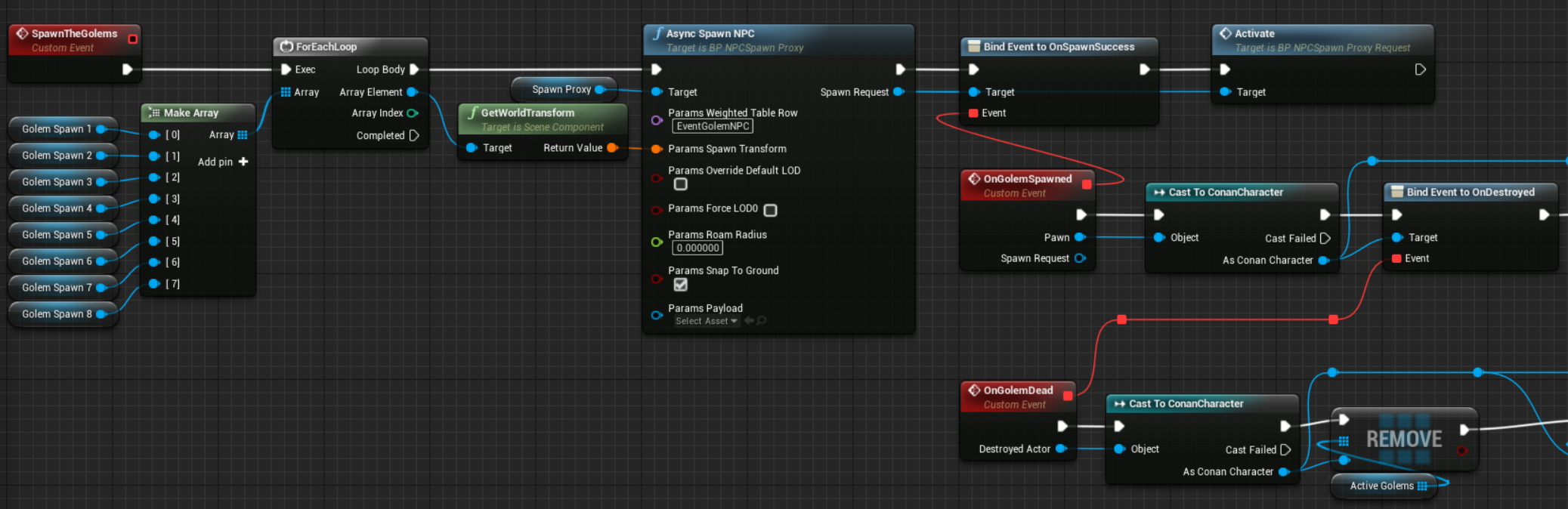Click SpawnTheGolems red delegate pin
This screenshot has width=1568, height=509.
[x=133, y=39]
